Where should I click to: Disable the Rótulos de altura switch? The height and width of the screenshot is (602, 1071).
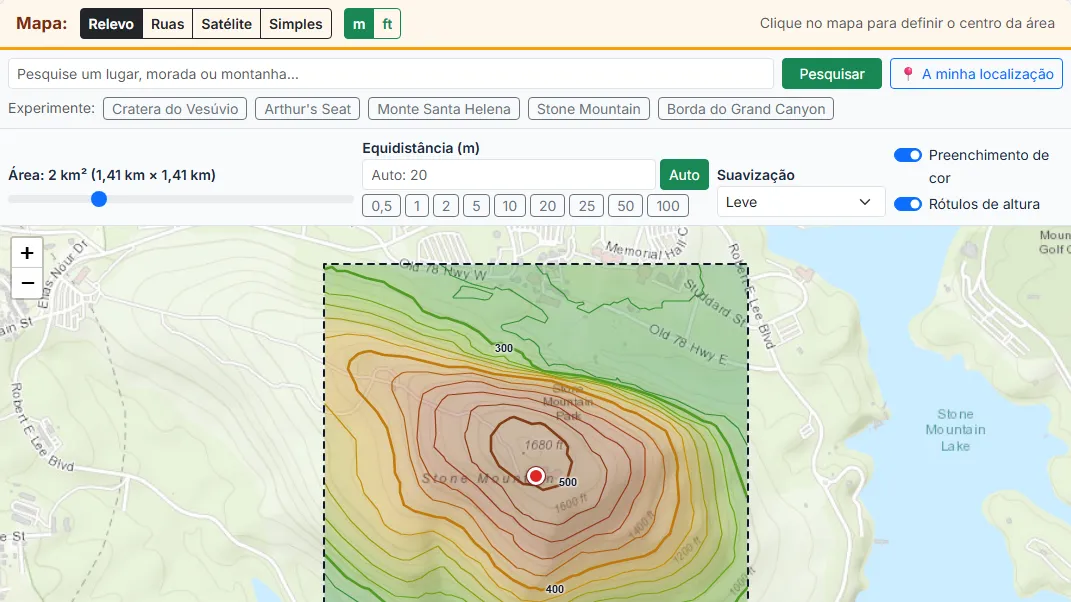(x=908, y=204)
